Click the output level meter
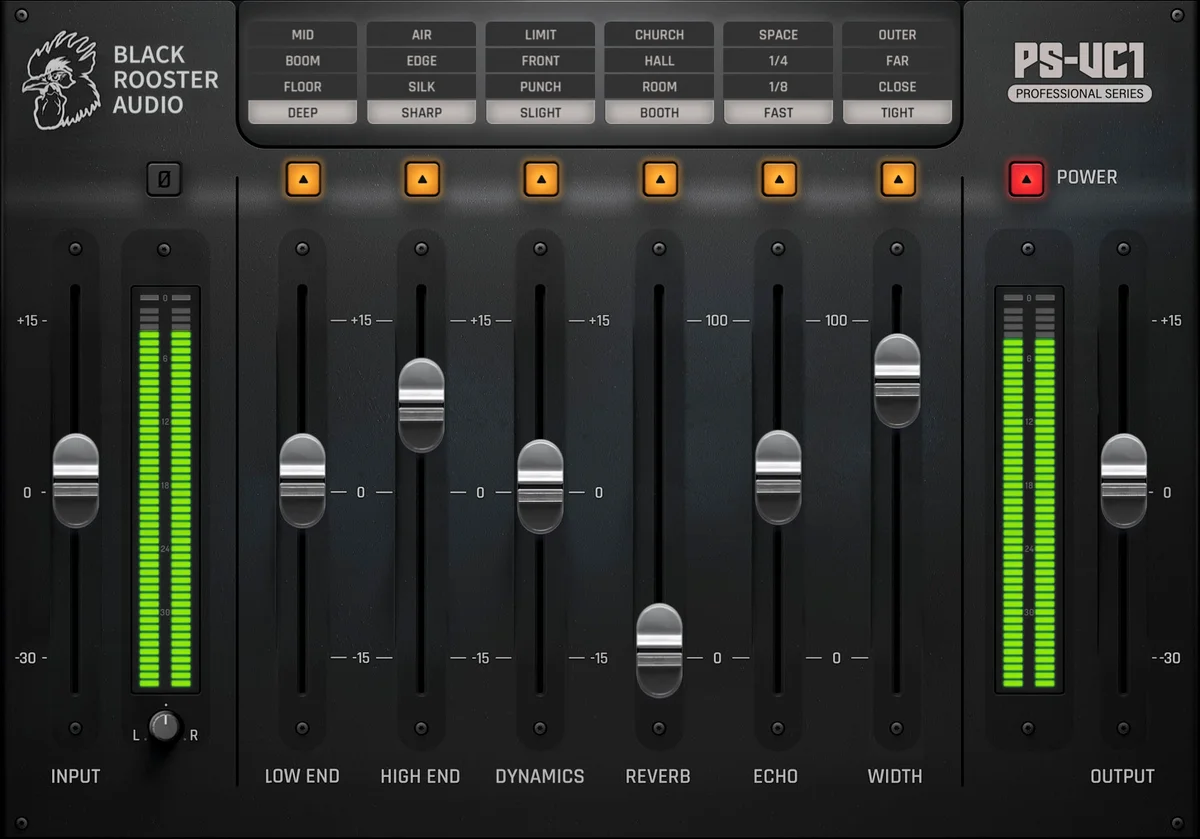Screen dimensions: 1200x839 (x=1029, y=490)
